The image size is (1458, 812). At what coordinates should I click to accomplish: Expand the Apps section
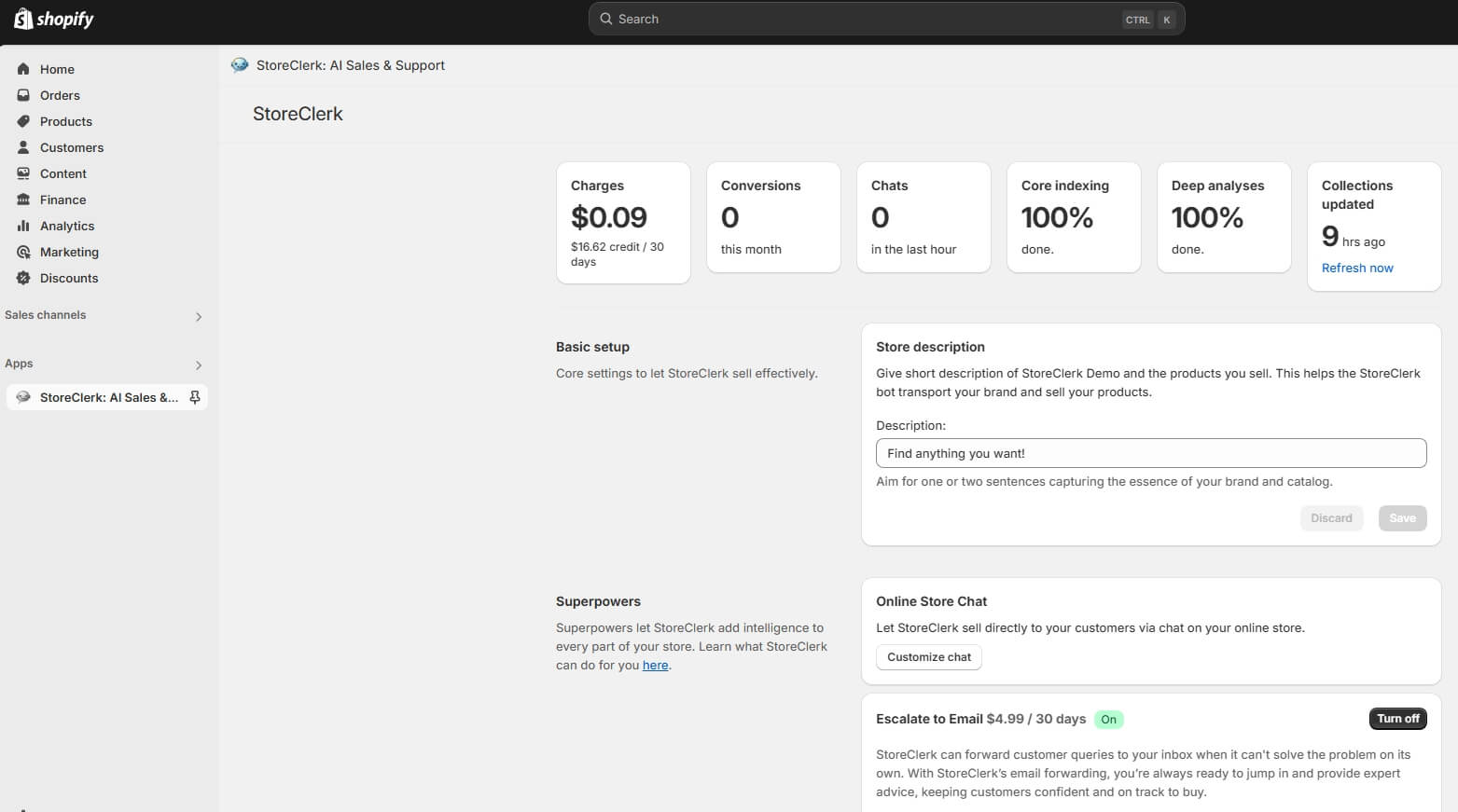pos(198,365)
